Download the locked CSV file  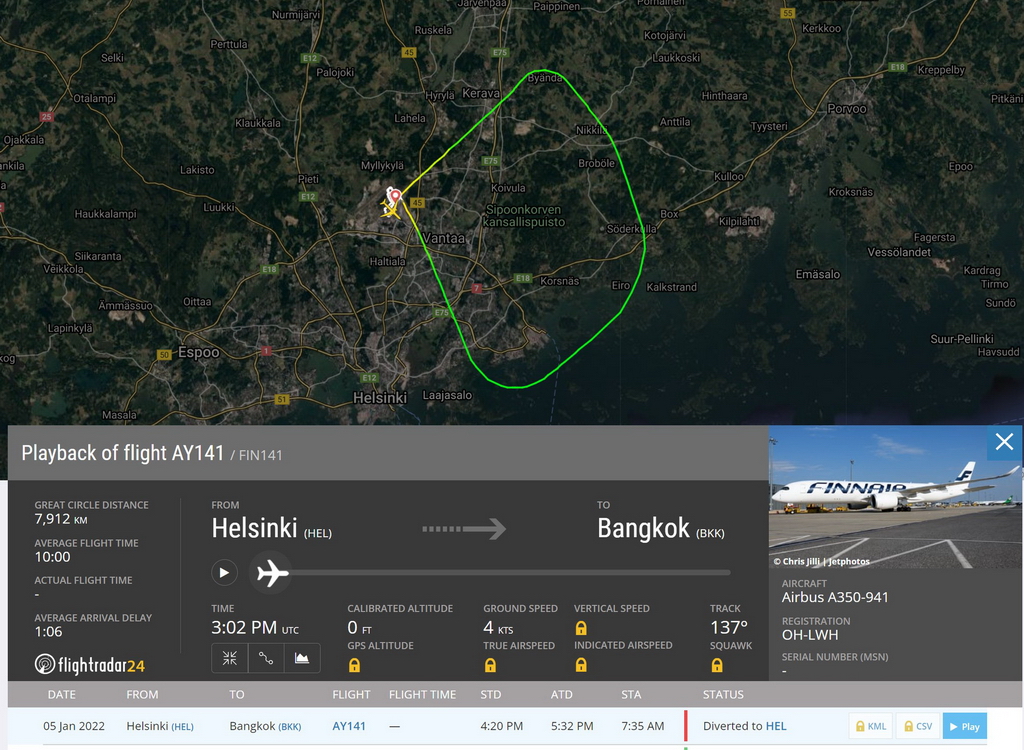point(918,726)
